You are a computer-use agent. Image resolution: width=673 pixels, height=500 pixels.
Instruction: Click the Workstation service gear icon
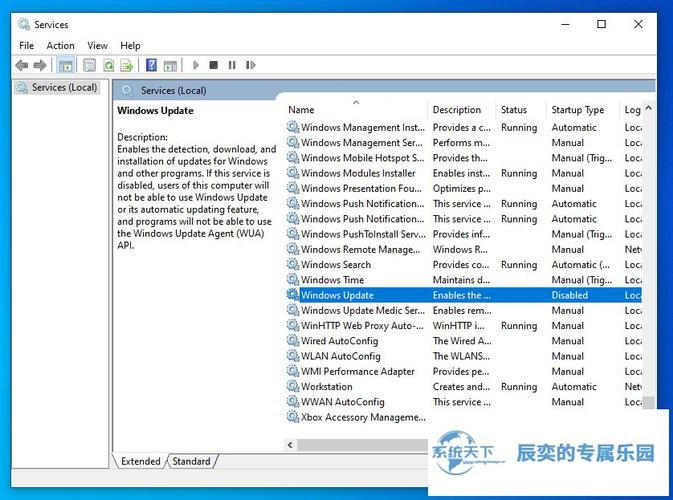tap(293, 386)
